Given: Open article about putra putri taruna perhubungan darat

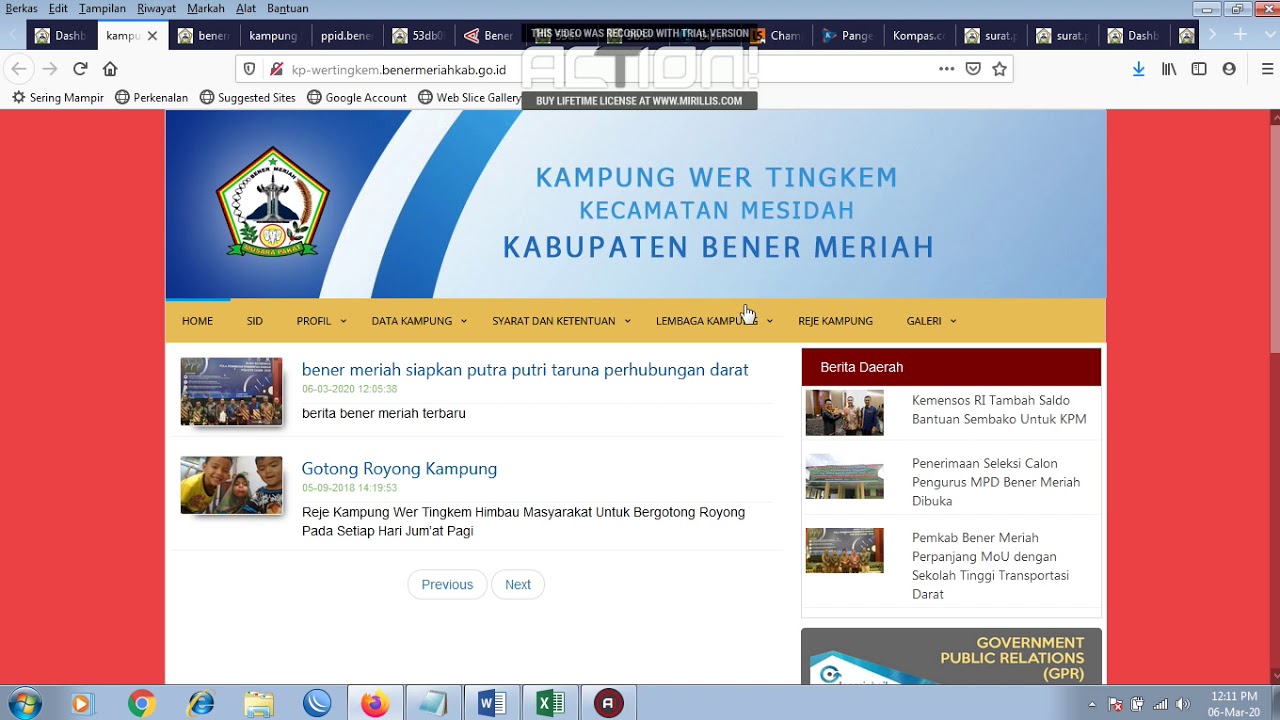Looking at the screenshot, I should point(525,370).
